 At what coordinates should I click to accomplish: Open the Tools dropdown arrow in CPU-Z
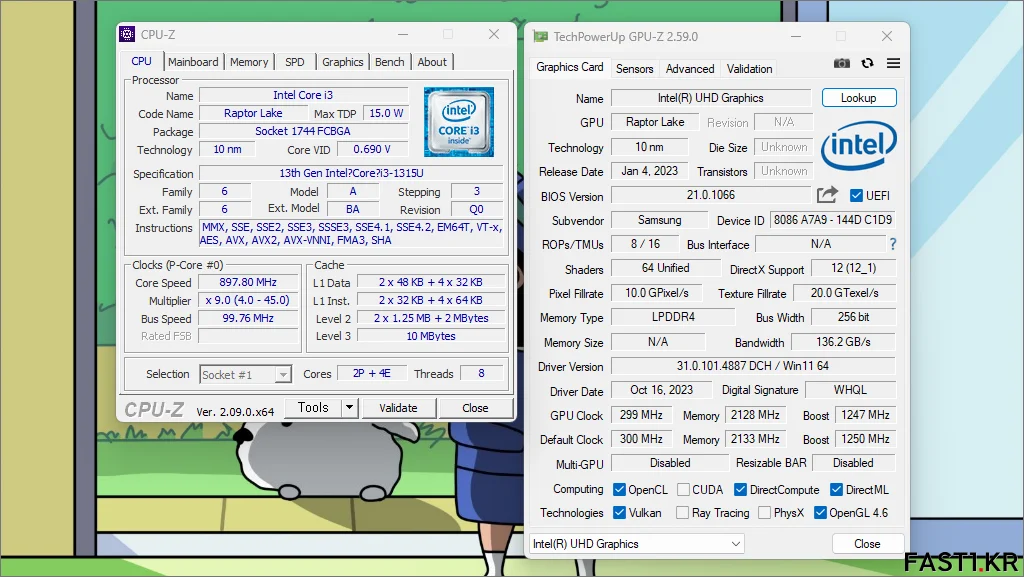tap(349, 407)
